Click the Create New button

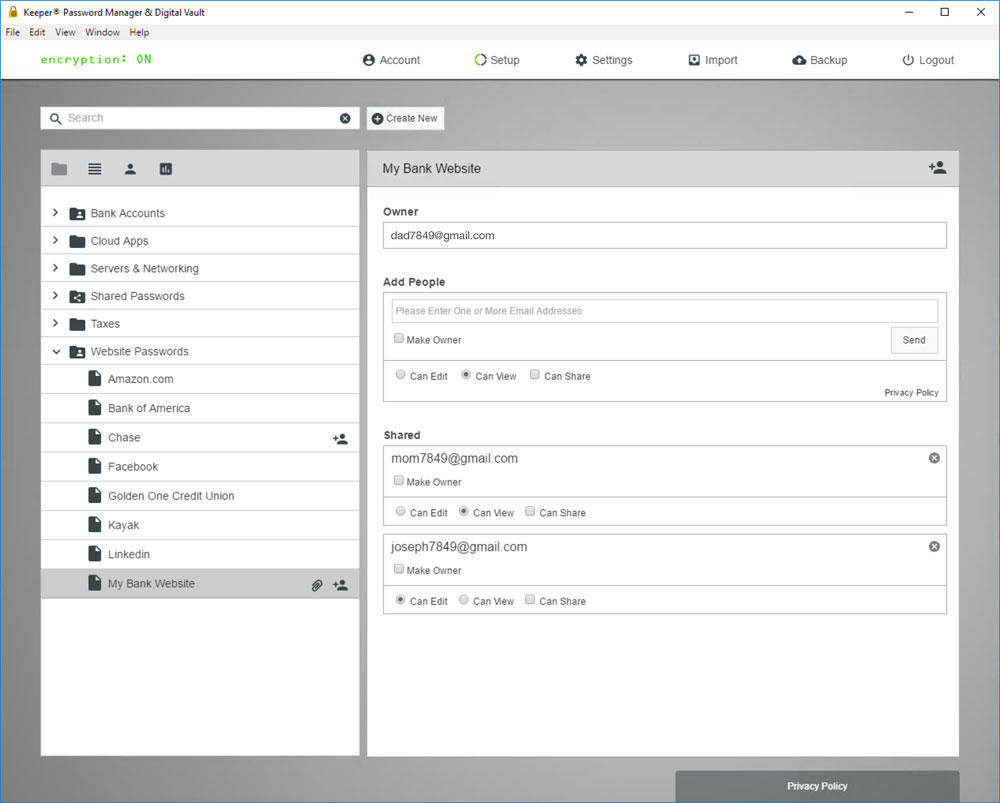405,119
